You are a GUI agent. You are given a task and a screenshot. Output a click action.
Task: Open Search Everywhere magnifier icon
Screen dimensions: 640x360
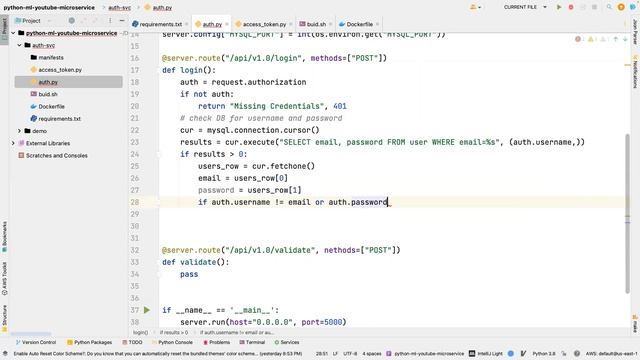[609, 7]
